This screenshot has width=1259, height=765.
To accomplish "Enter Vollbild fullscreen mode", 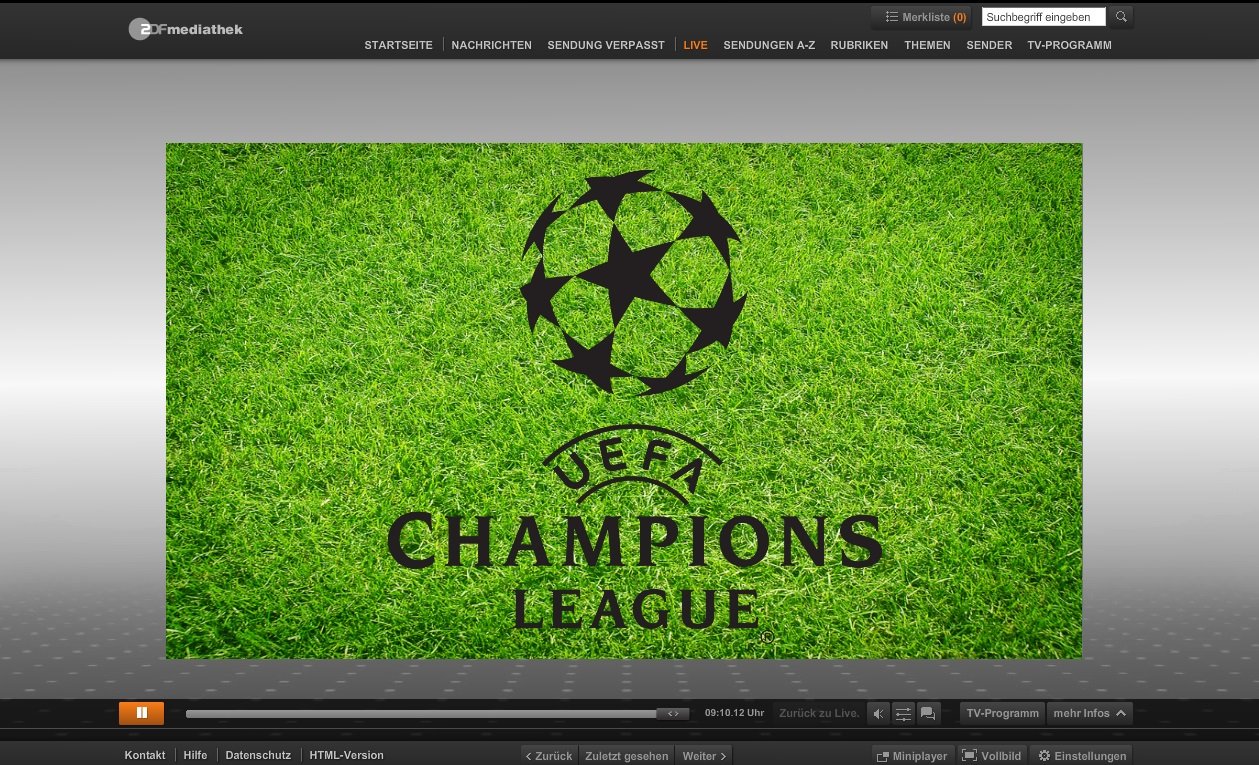I will (x=992, y=756).
